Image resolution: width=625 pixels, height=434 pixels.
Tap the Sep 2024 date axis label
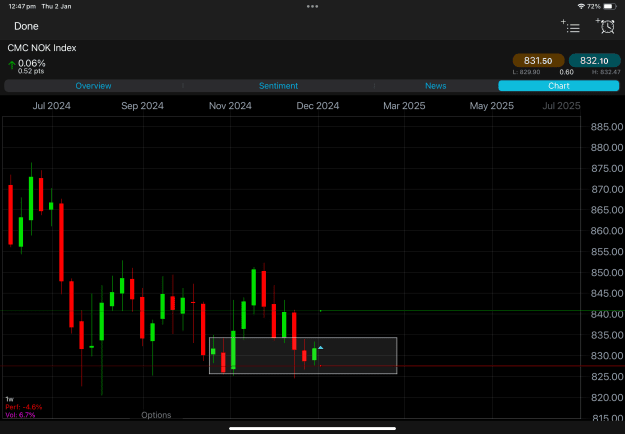(142, 106)
